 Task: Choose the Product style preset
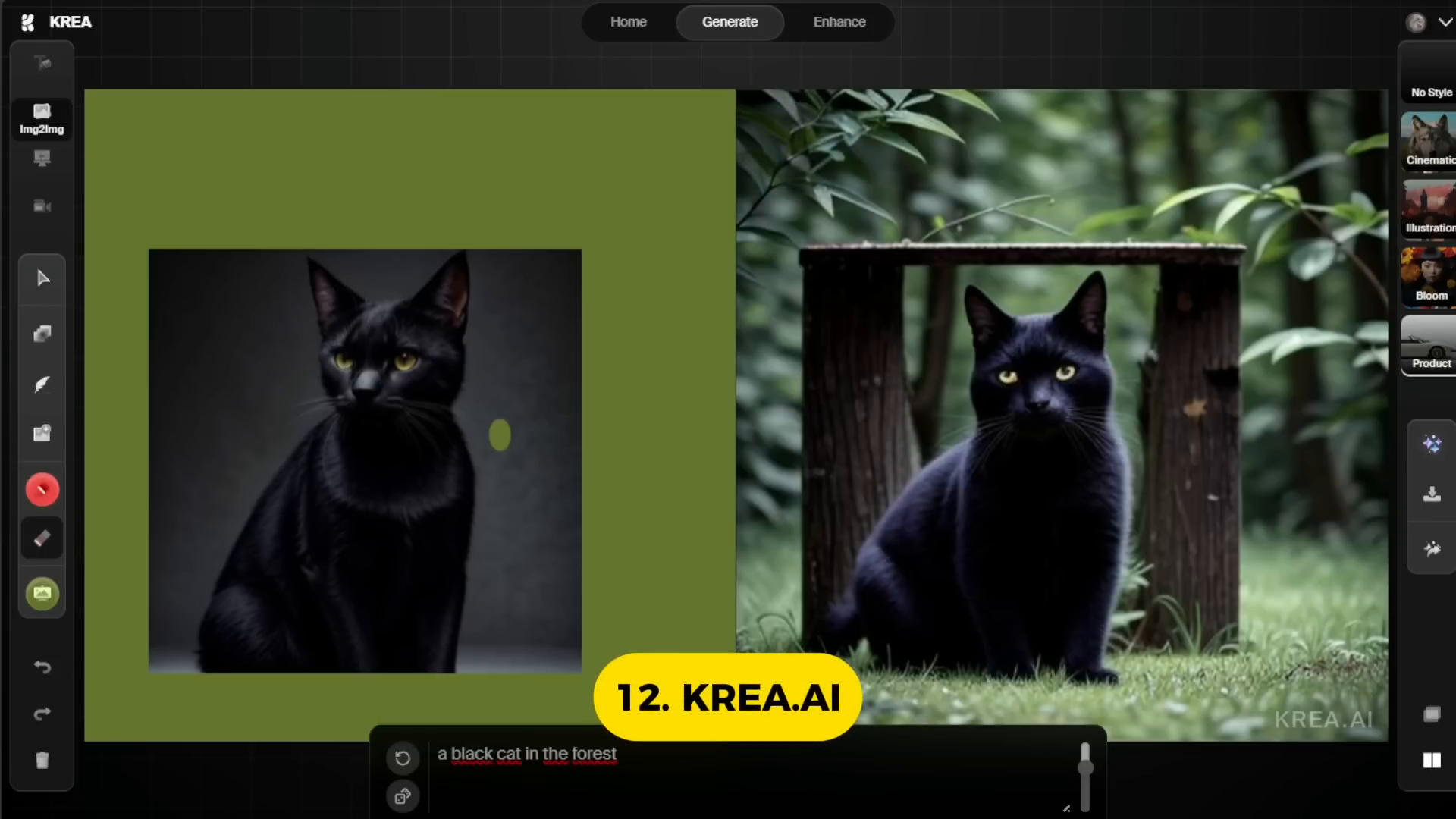[x=1429, y=344]
